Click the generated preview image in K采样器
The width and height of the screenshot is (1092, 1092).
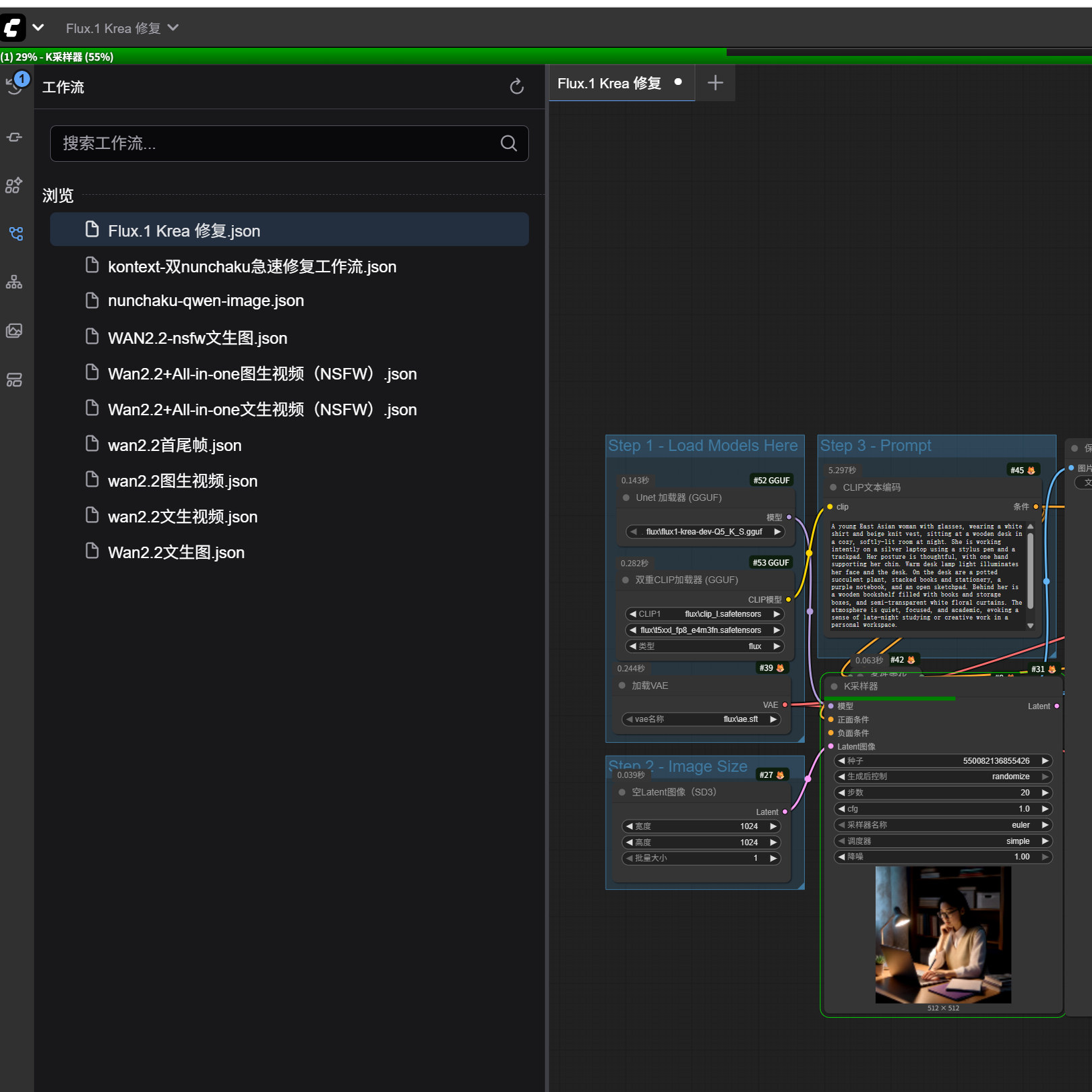[x=942, y=934]
